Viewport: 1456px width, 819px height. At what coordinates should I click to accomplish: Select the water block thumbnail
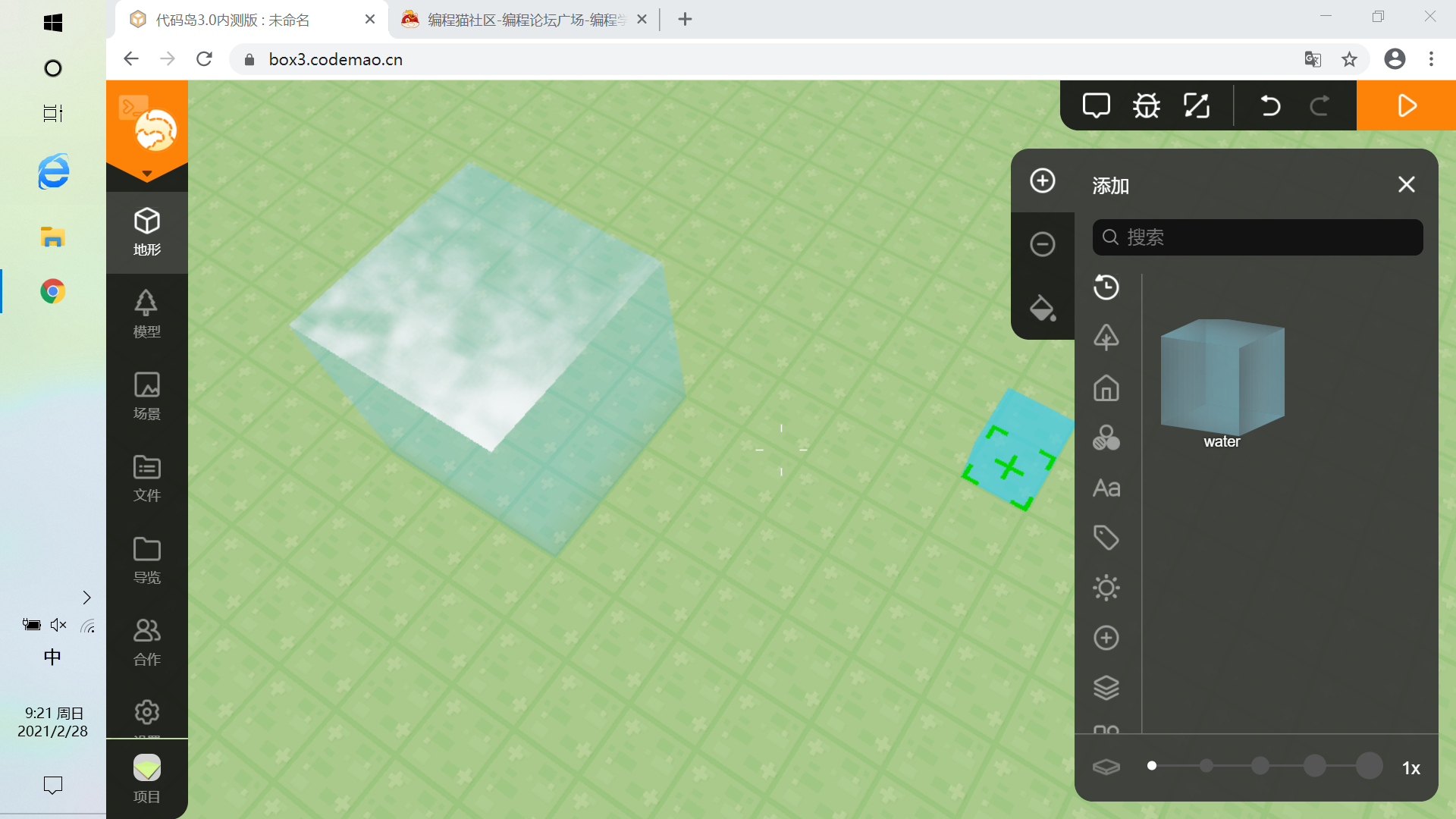coord(1222,378)
